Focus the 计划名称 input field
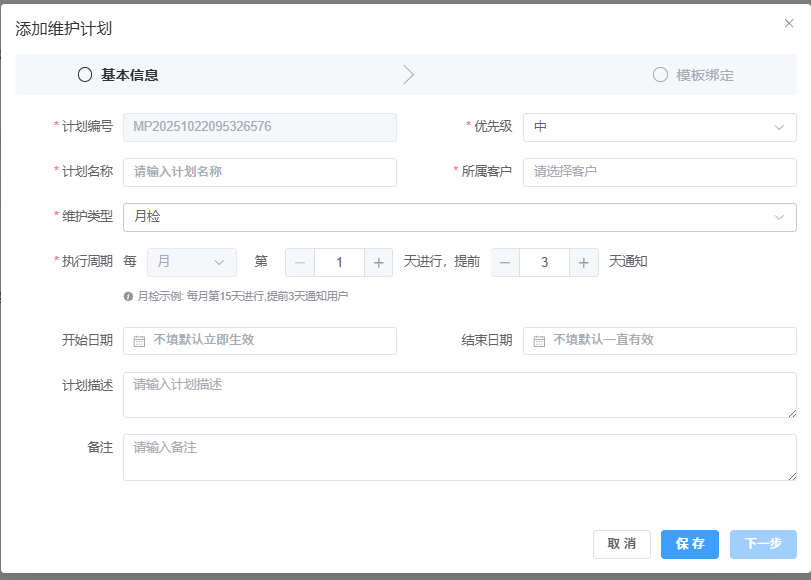The height and width of the screenshot is (580, 811). 259,172
